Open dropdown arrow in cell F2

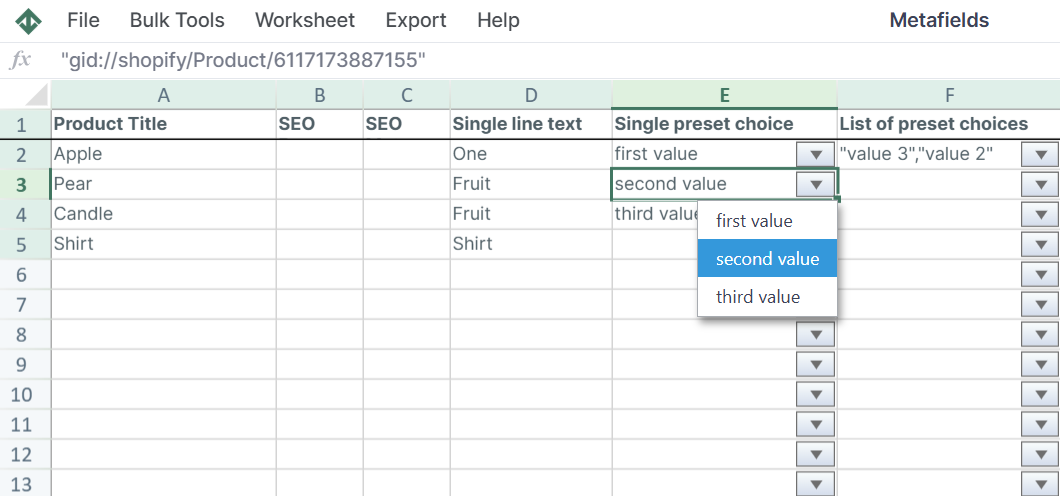click(x=1040, y=155)
